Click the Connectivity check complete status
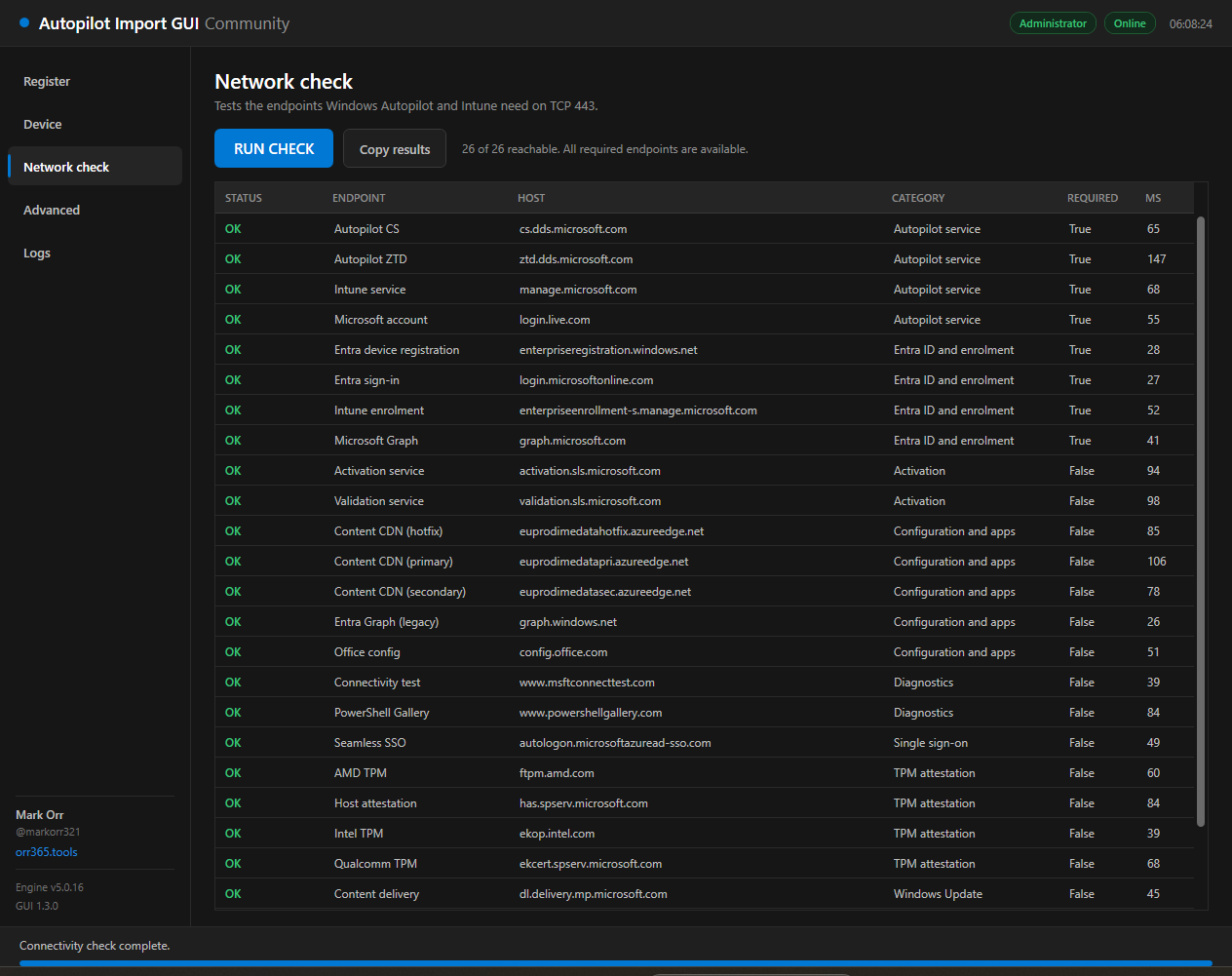This screenshot has height=976, width=1232. [95, 946]
